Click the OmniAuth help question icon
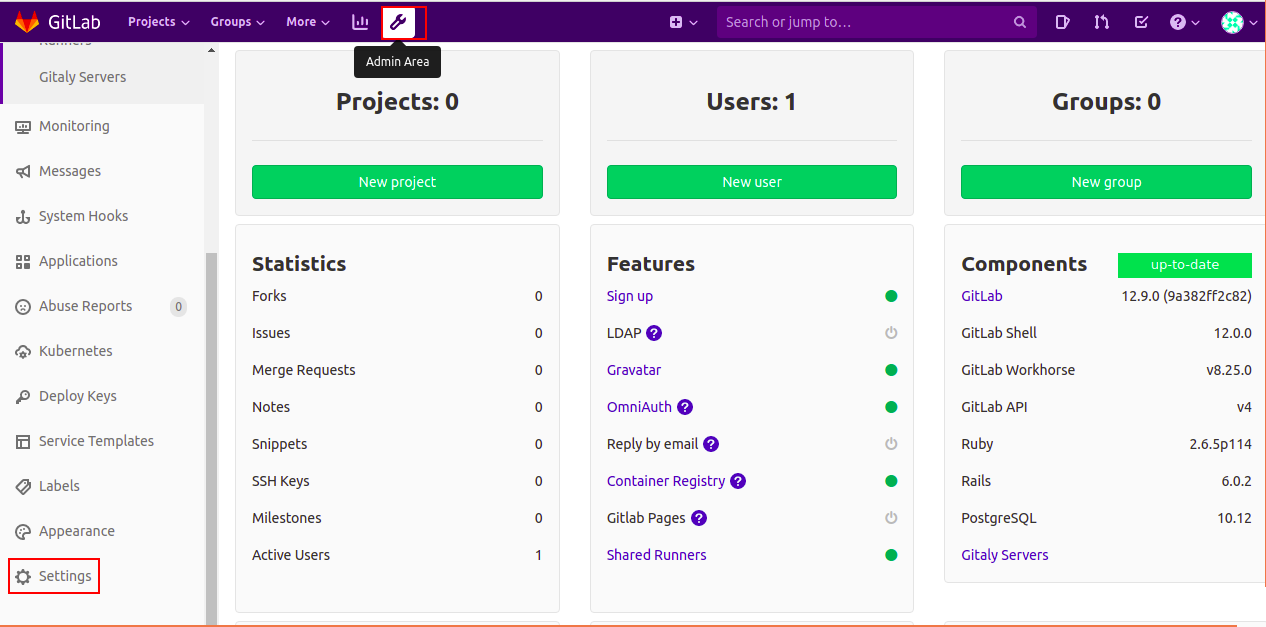 pyautogui.click(x=685, y=407)
